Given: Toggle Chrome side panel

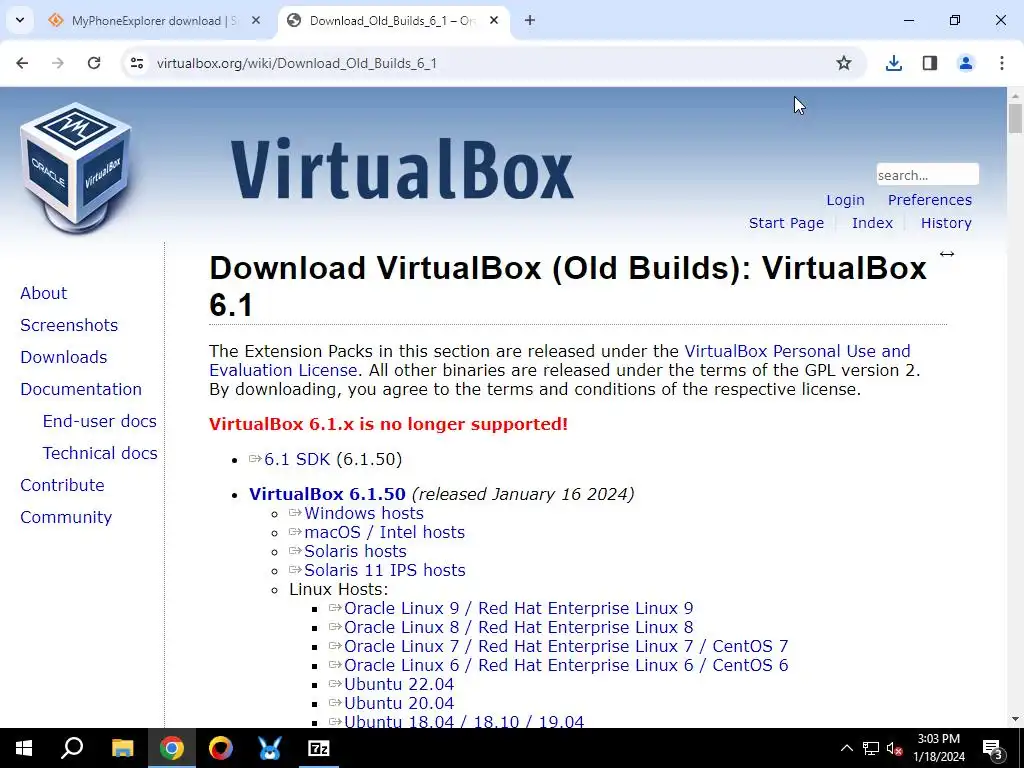Looking at the screenshot, I should point(930,63).
